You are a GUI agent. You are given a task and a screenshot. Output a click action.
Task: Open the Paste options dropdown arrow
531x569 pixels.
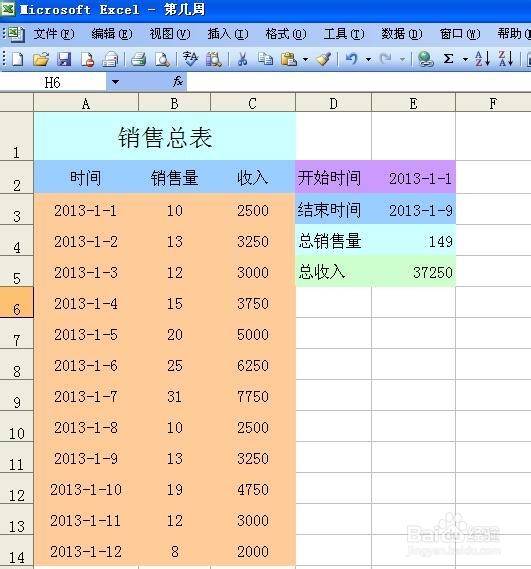pyautogui.click(x=305, y=59)
